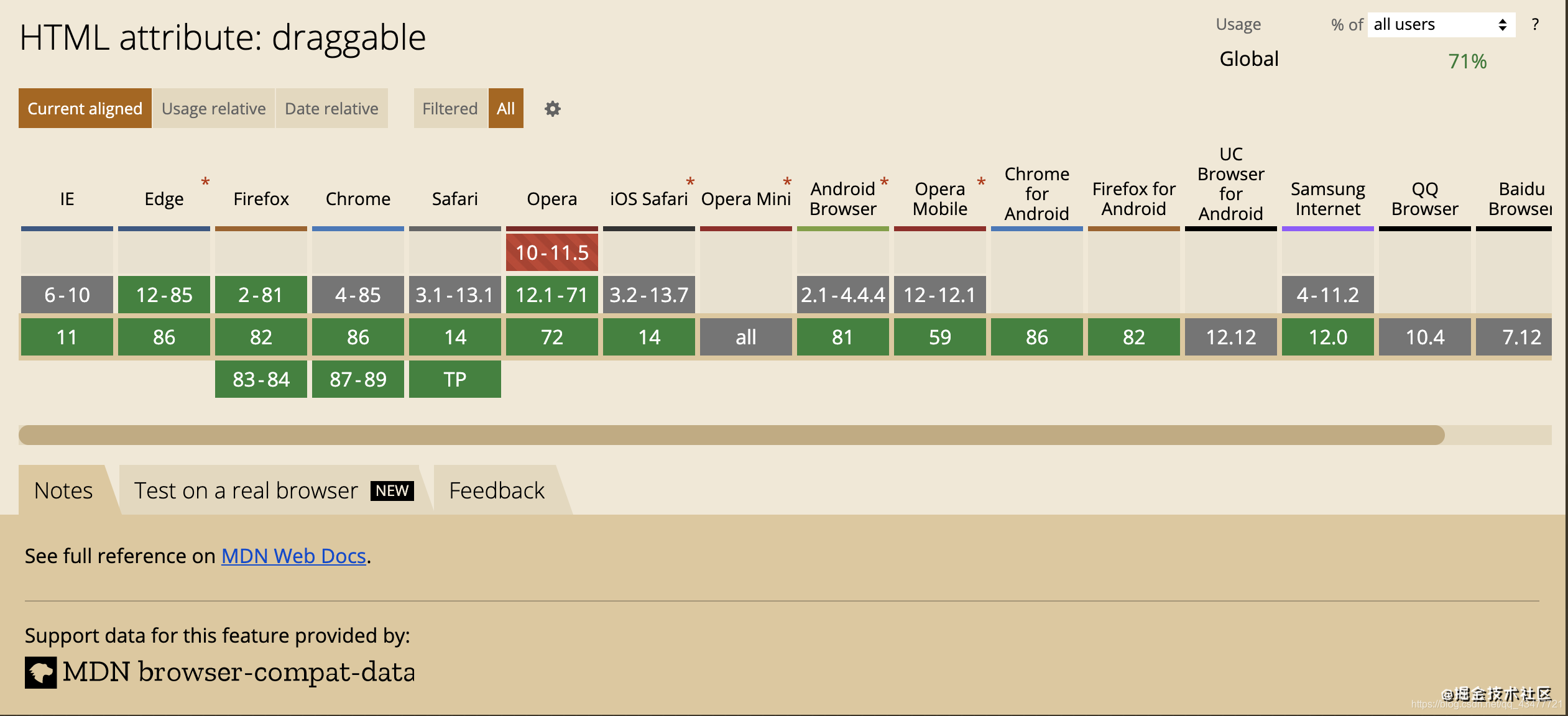
Task: Click the asterisk beside Android Browser
Action: click(x=884, y=181)
